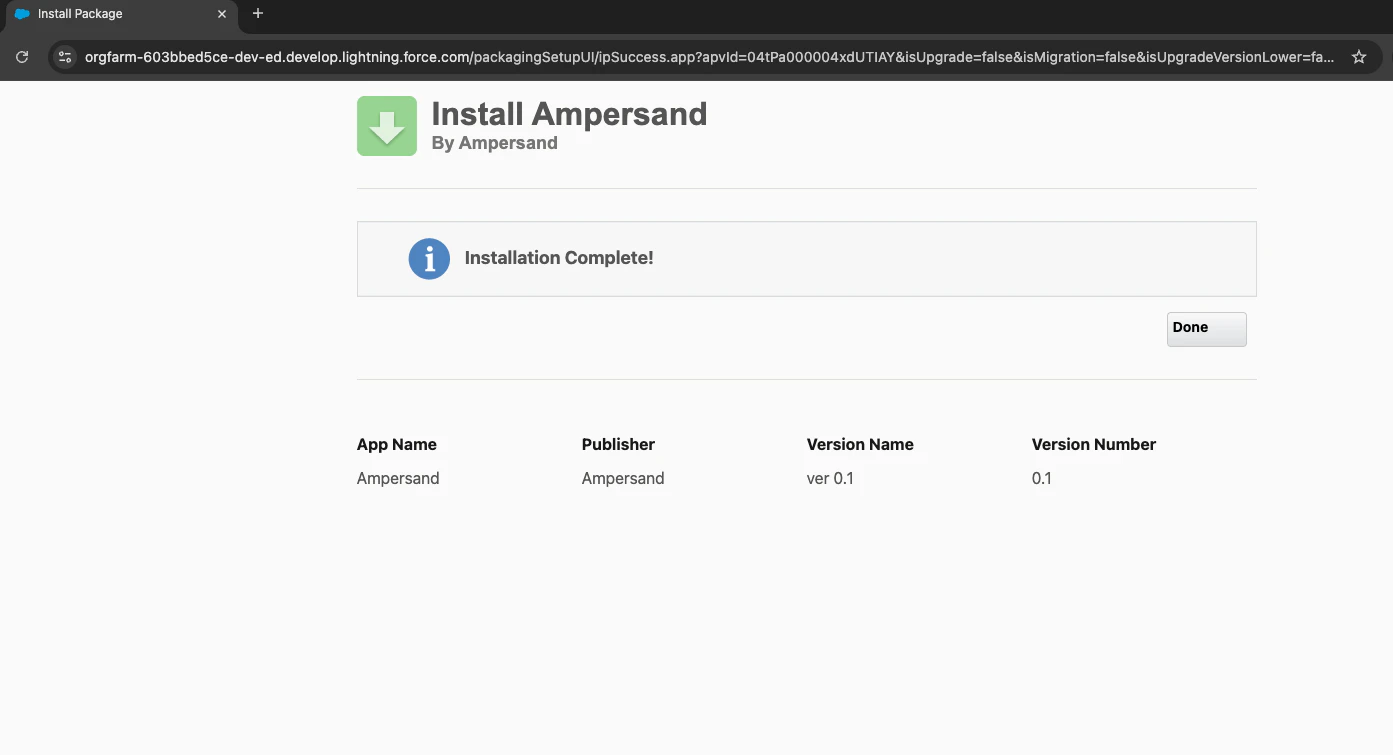The height and width of the screenshot is (755, 1393).
Task: Click the Done button
Action: [1206, 328]
